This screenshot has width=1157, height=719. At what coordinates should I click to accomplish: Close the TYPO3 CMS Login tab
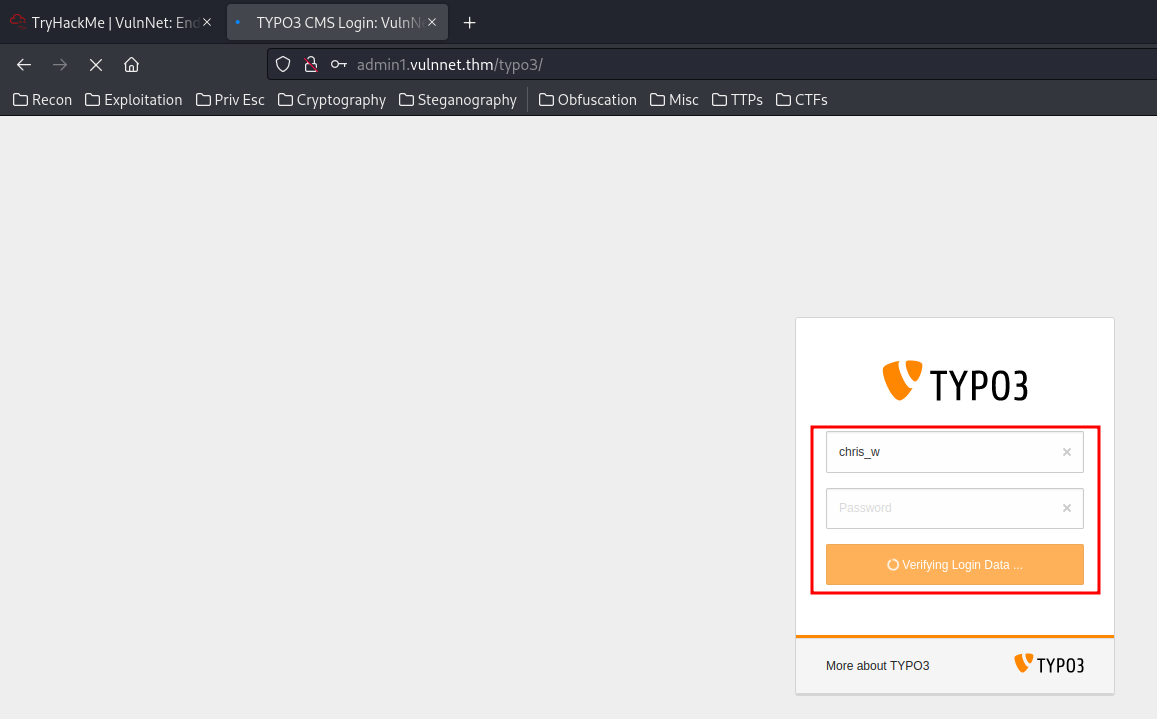(x=432, y=22)
